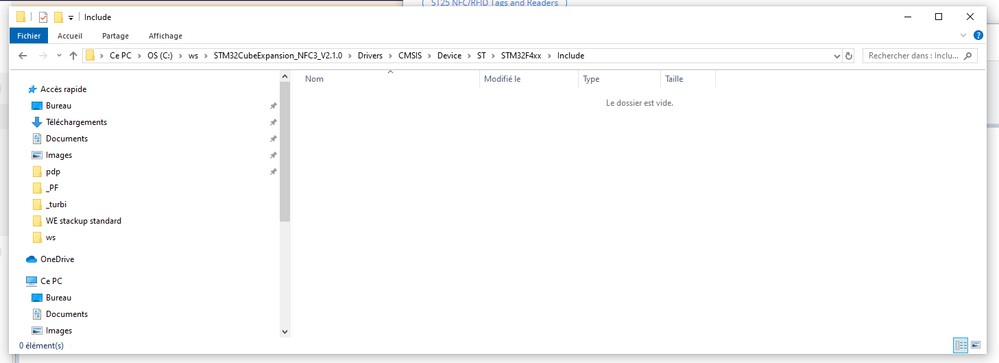
Task: Switch to the Accueil ribbon tab
Action: click(69, 36)
